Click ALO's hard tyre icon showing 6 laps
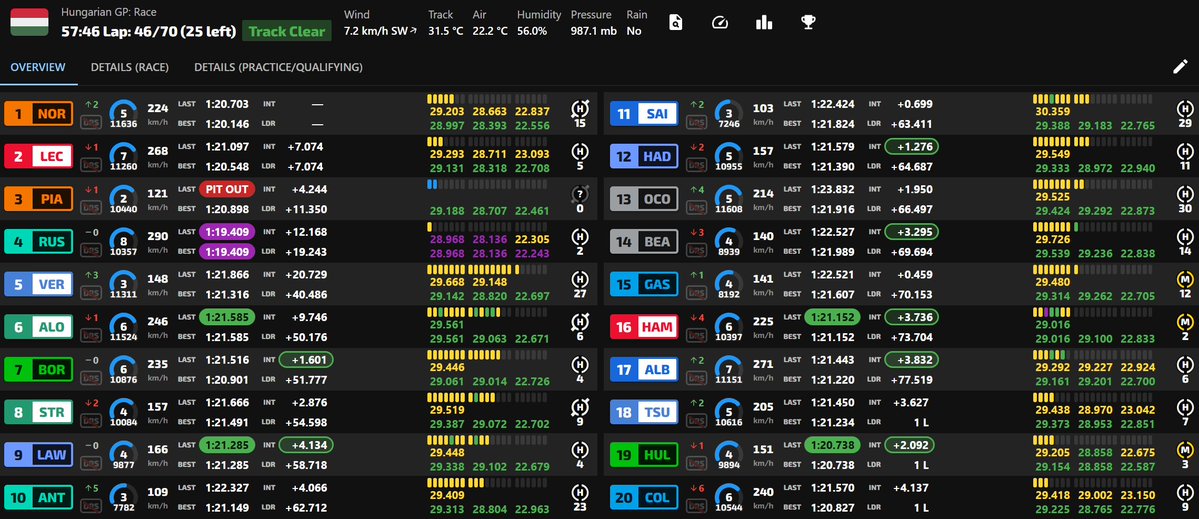 point(580,323)
